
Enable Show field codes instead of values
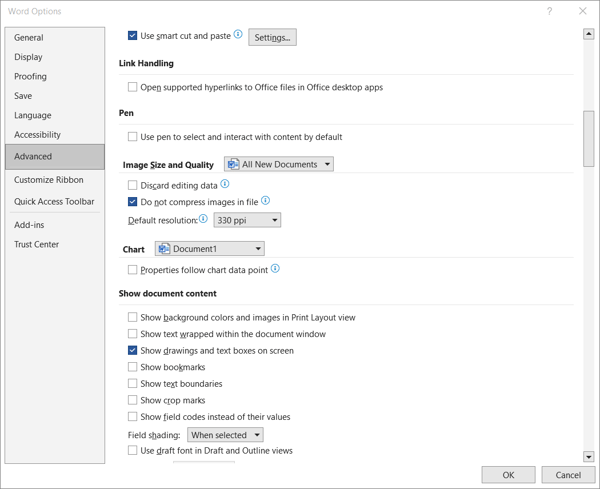click(132, 417)
